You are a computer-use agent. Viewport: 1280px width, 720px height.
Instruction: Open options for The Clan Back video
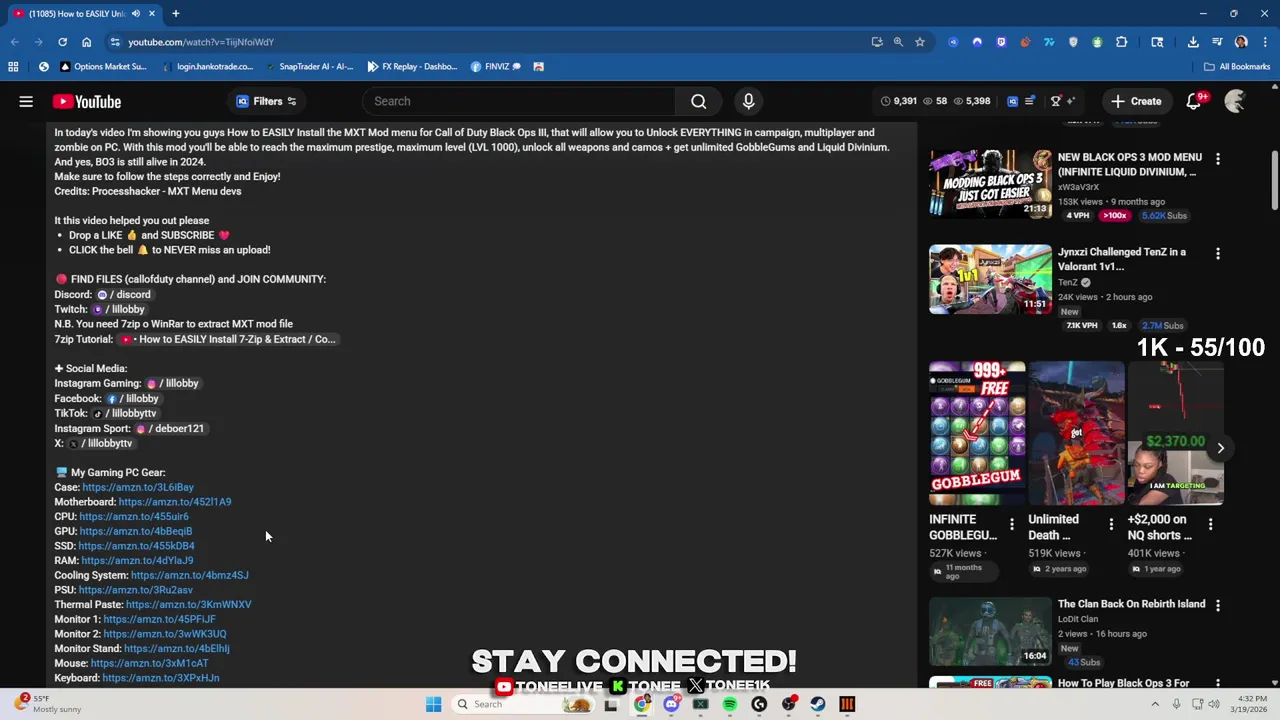(x=1218, y=606)
